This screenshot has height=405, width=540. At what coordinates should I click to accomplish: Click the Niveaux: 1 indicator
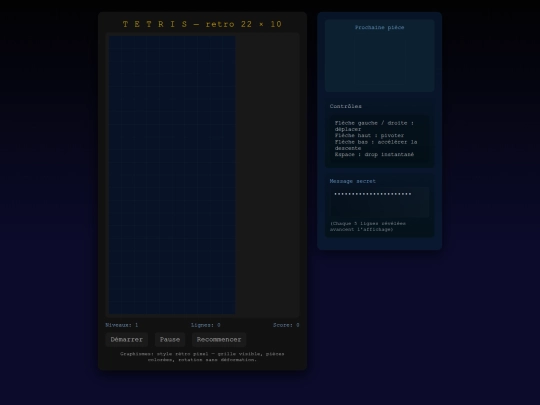point(122,325)
